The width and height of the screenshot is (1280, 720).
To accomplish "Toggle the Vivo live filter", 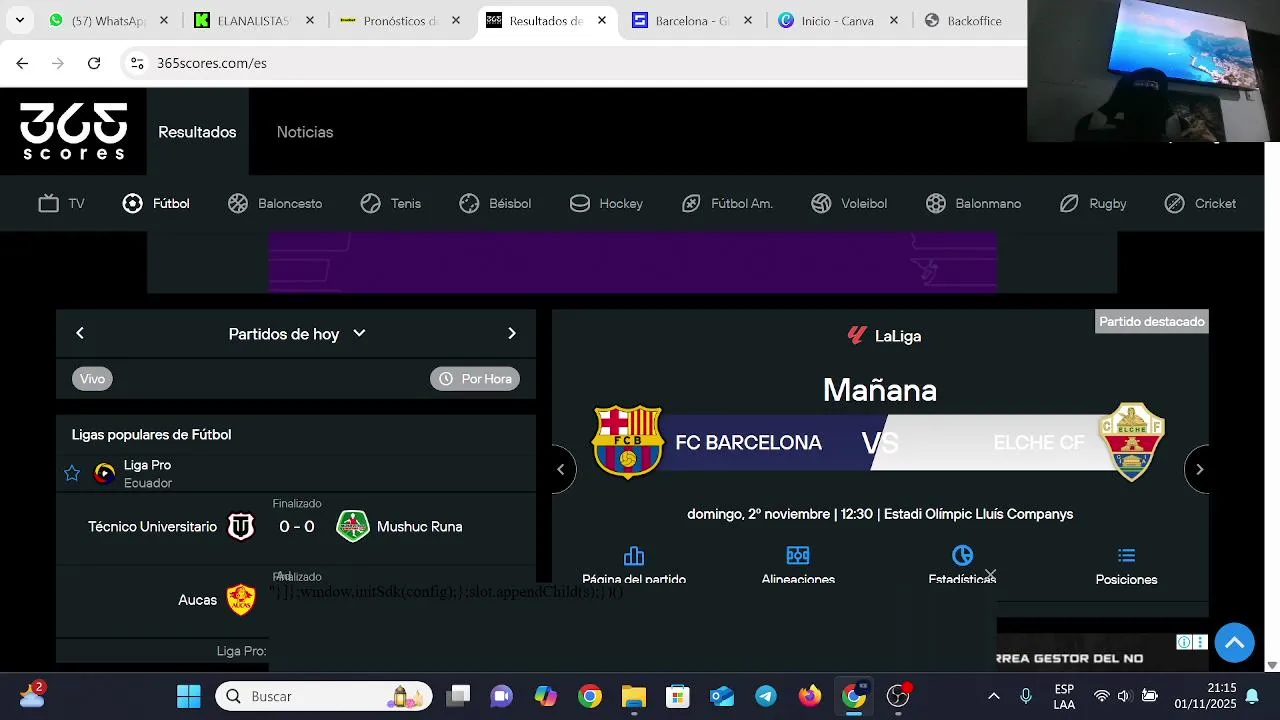I will pyautogui.click(x=92, y=379).
